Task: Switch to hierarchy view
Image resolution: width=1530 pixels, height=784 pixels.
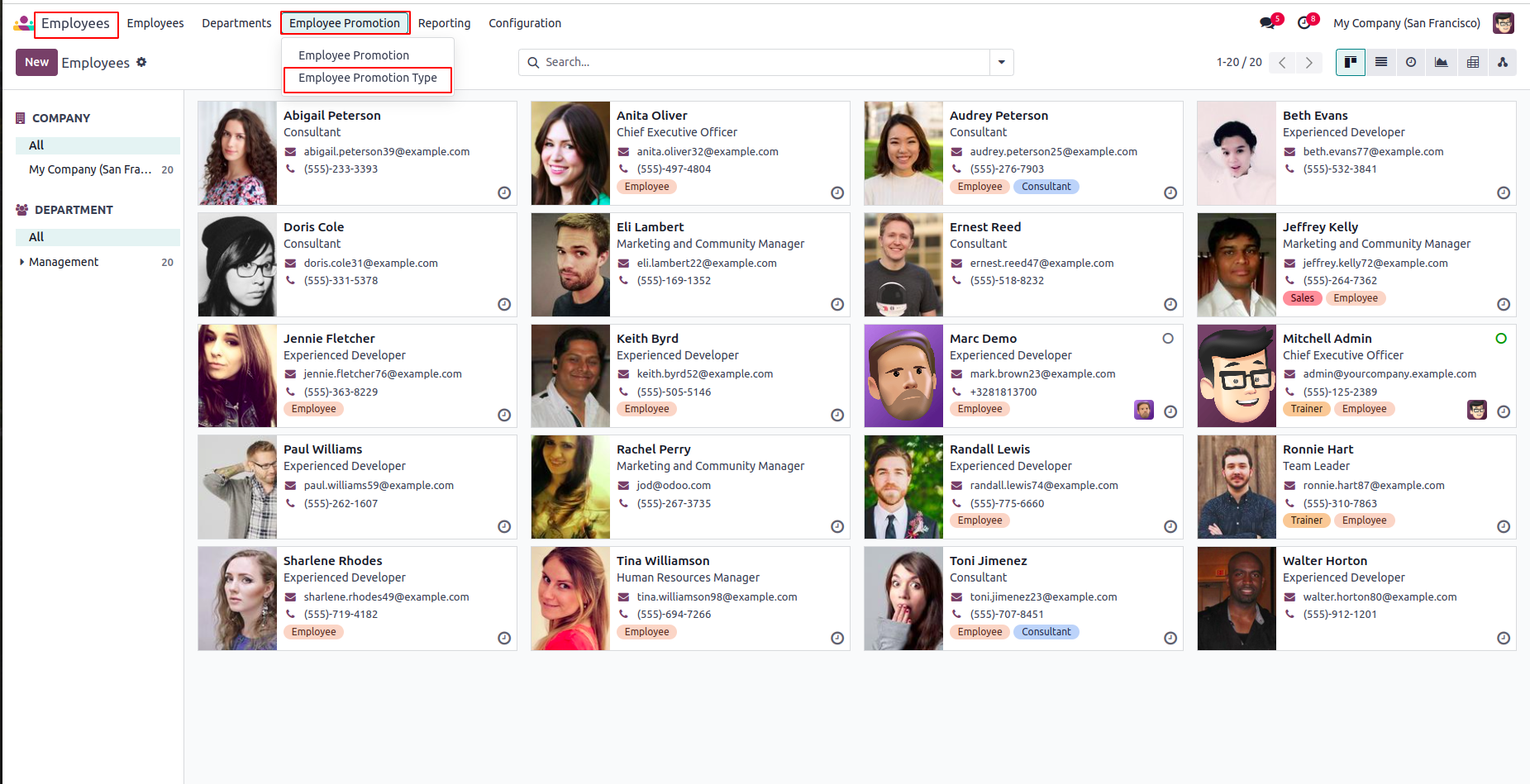Action: point(1502,62)
